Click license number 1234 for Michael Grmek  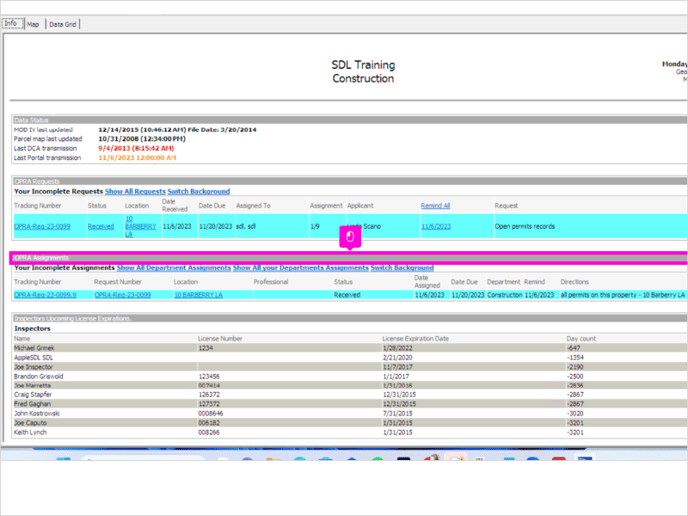[205, 348]
